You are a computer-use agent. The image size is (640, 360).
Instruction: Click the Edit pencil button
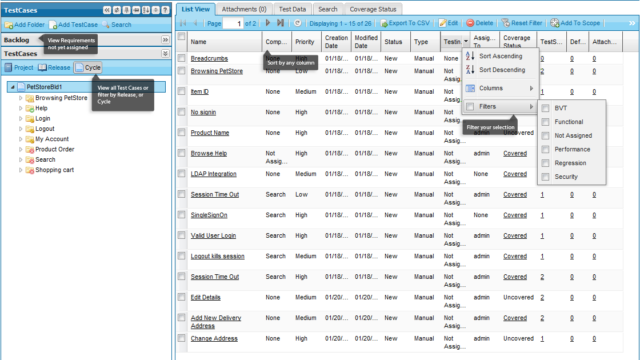click(448, 23)
